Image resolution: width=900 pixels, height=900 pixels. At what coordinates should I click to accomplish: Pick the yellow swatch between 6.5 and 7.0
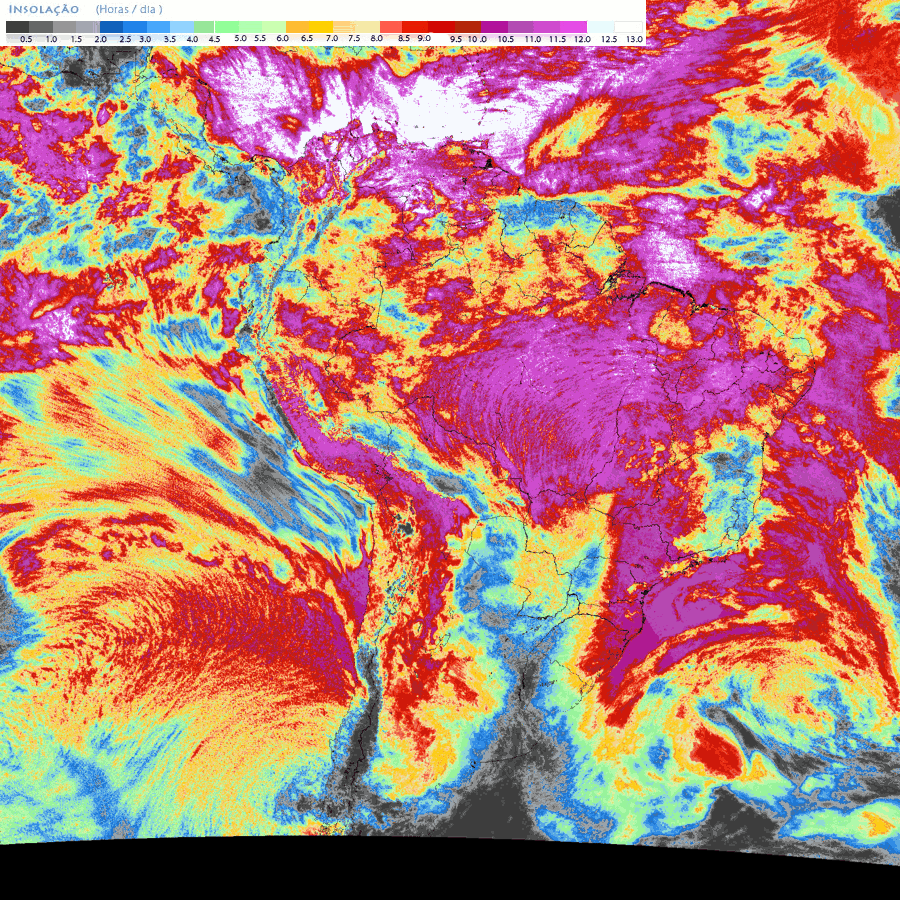[x=321, y=27]
